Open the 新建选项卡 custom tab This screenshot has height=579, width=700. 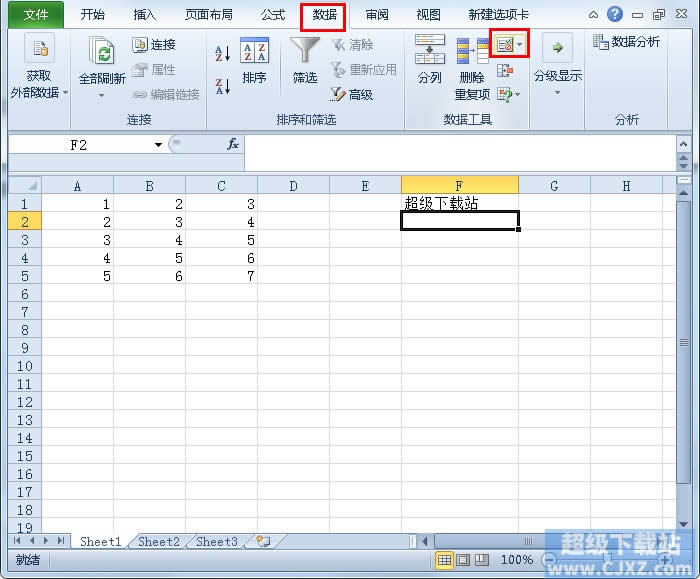[498, 15]
